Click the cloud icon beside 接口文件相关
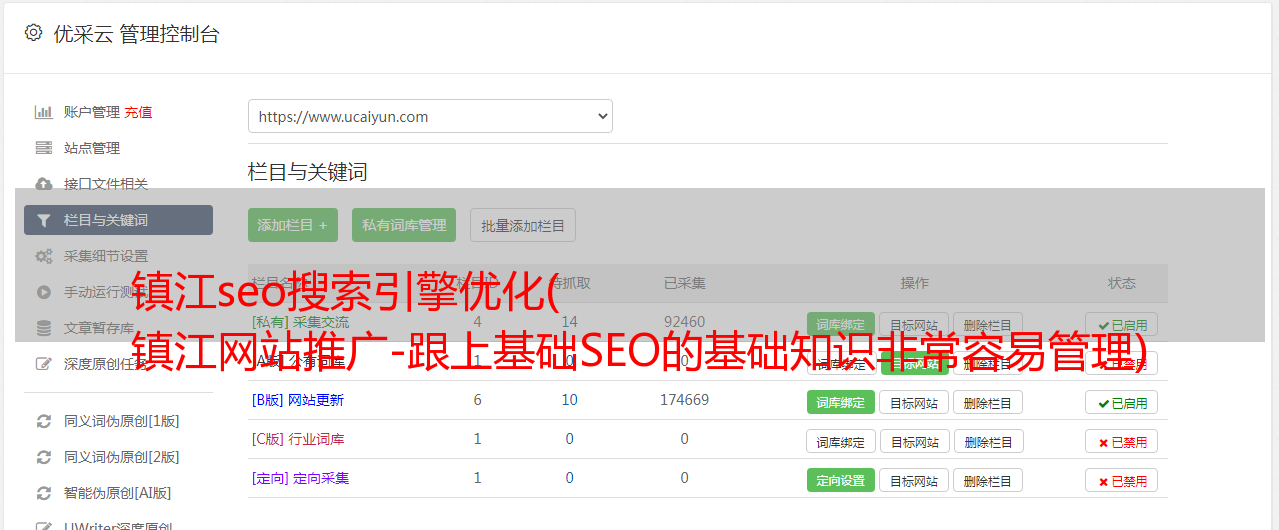The image size is (1279, 530). pos(44,184)
